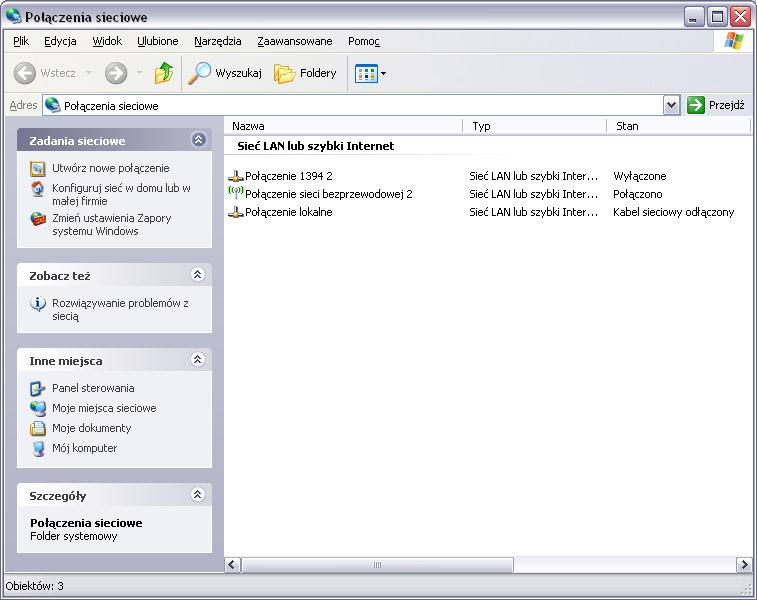Select Połączenie sieci bezprzewodowej 2 name
757x600 pixels.
point(329,195)
